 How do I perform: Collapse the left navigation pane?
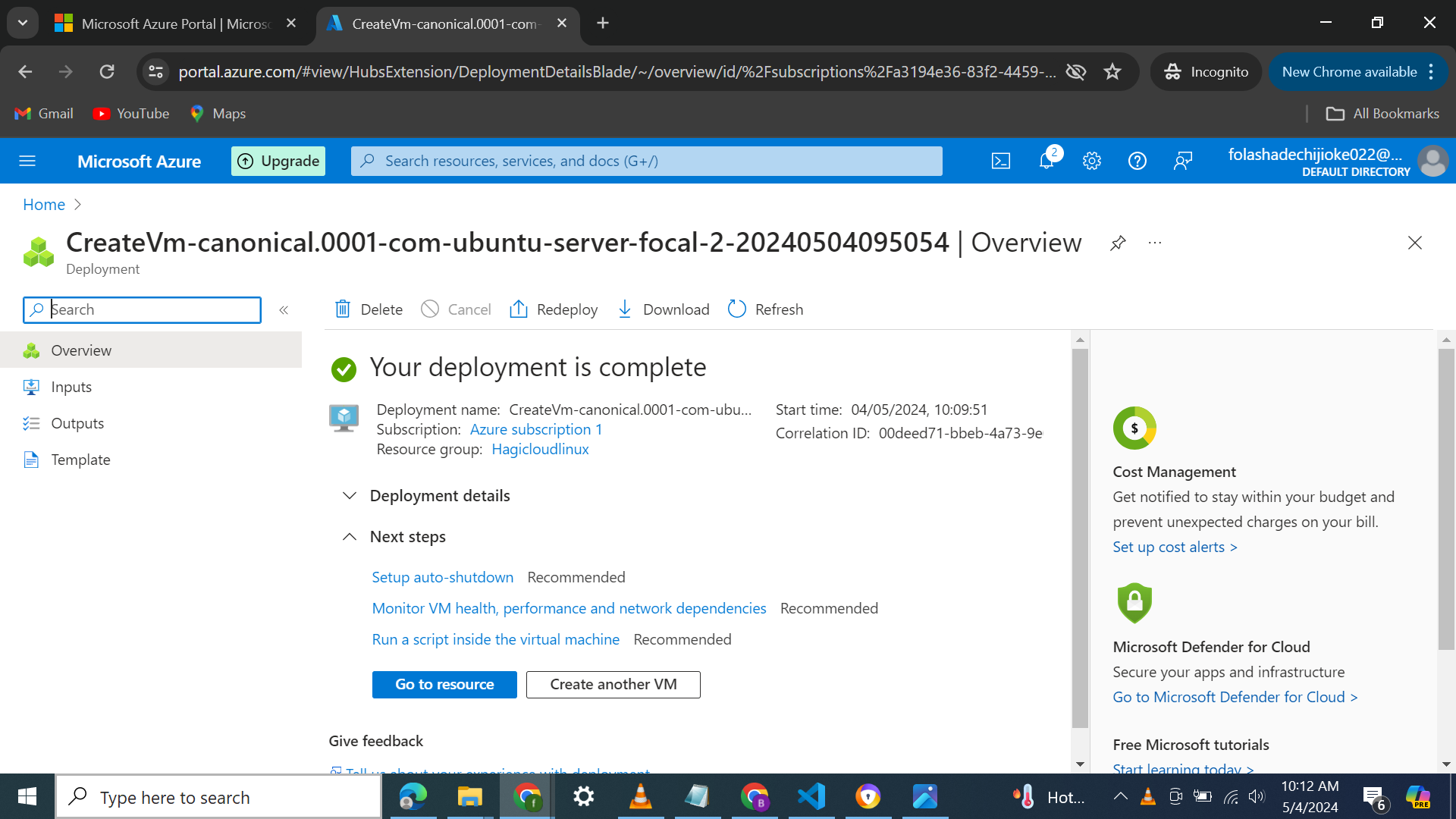point(284,310)
